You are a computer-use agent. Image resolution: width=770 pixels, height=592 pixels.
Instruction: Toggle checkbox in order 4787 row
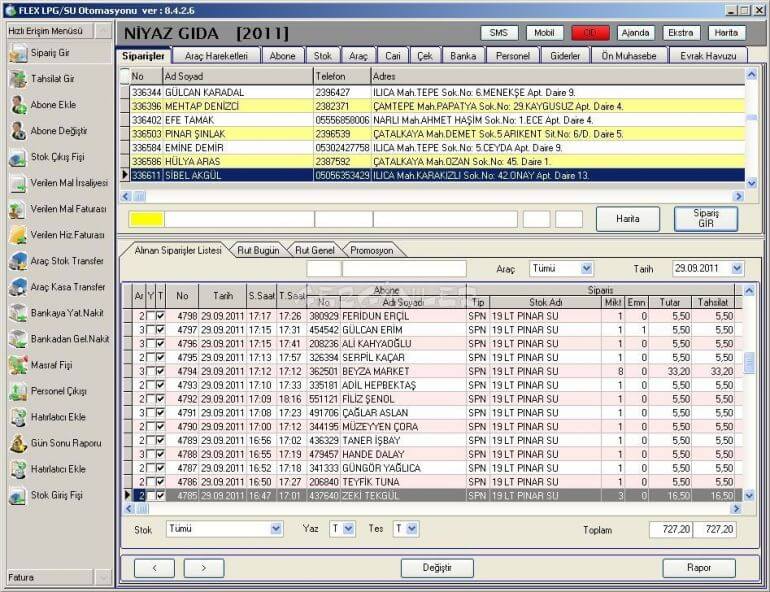coord(161,467)
